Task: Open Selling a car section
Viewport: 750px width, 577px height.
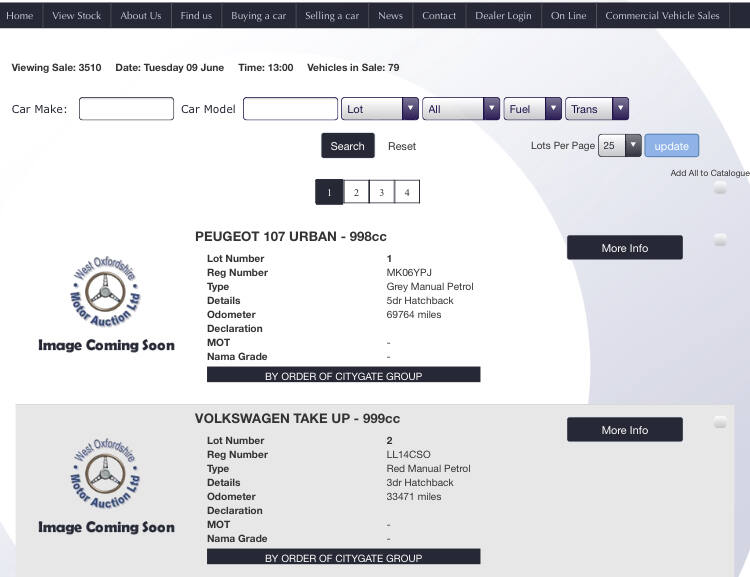Action: coord(332,15)
